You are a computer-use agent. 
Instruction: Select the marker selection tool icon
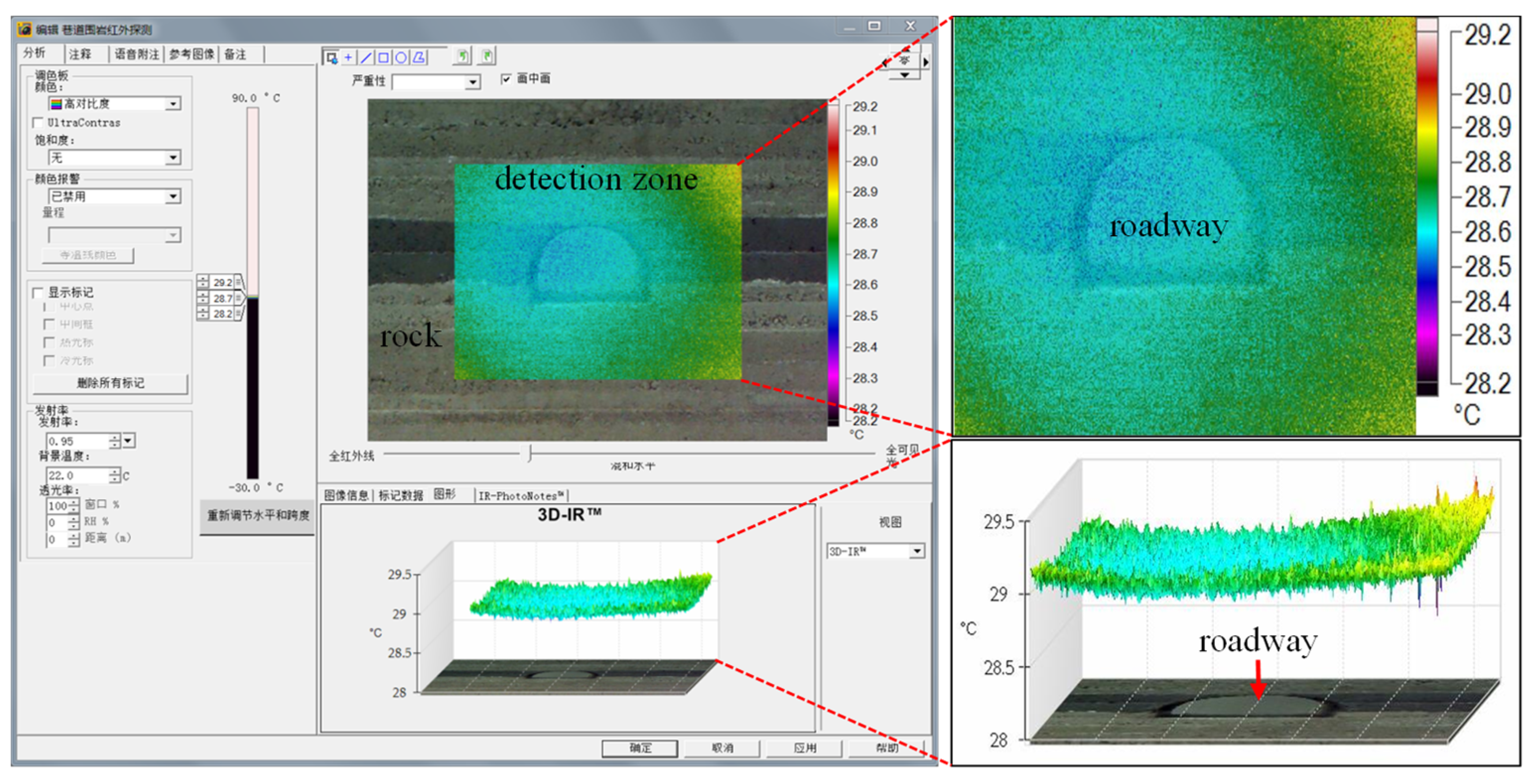[332, 57]
